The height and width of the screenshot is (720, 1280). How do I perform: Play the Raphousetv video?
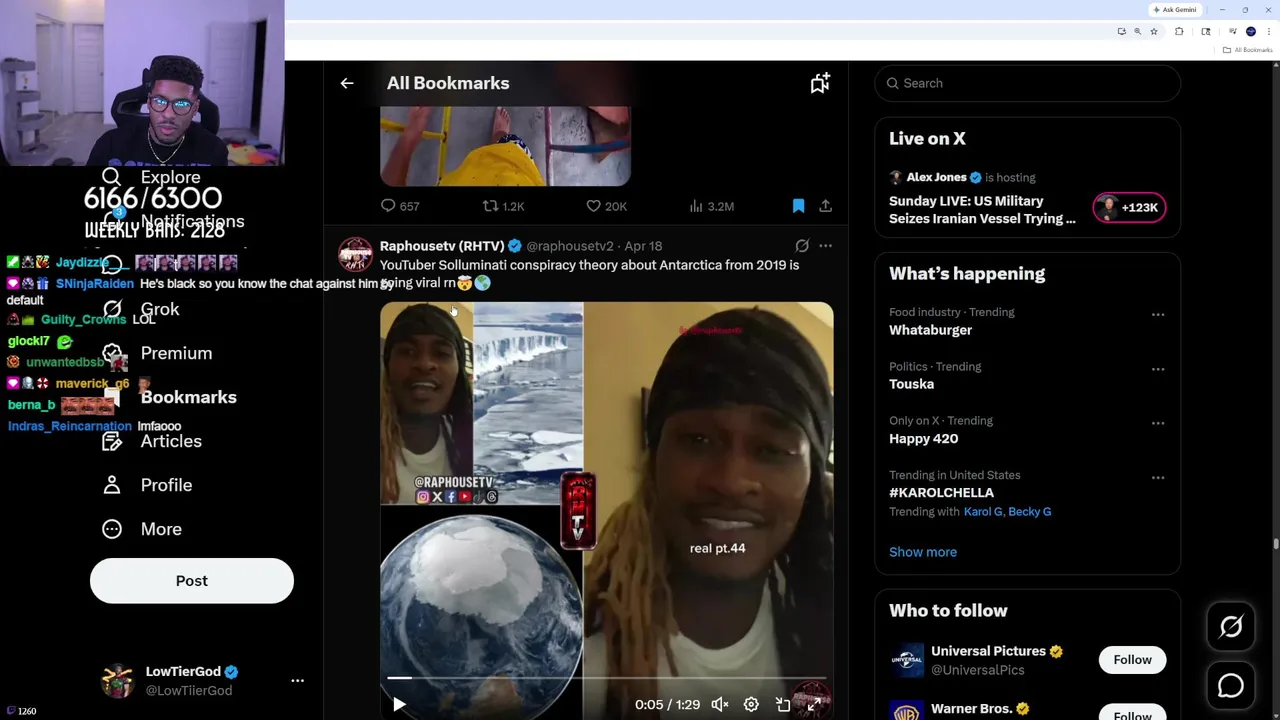click(399, 704)
